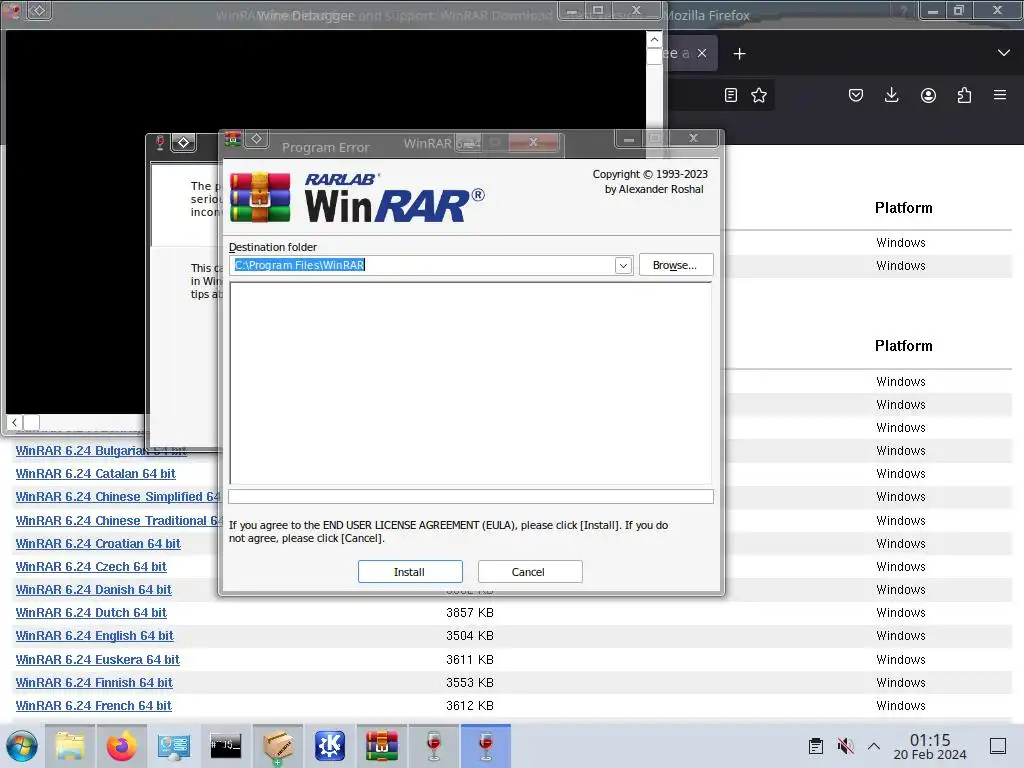Click the scroll-up arrow in Wine Debugger
This screenshot has width=1024, height=768.
pyautogui.click(x=654, y=40)
